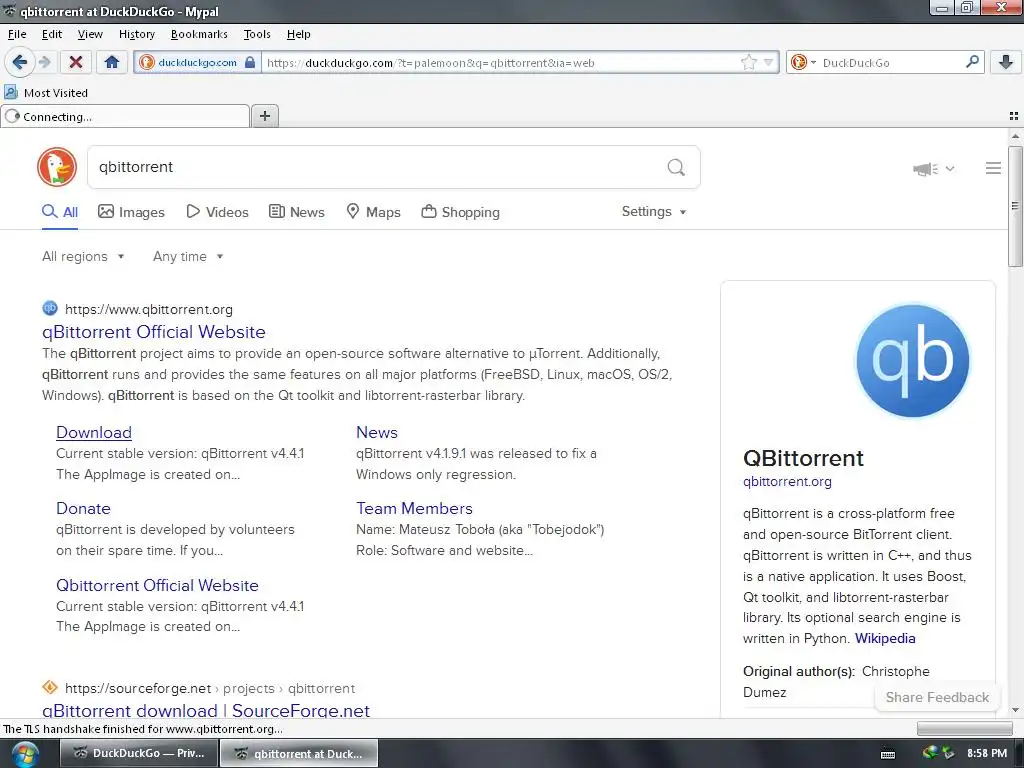The height and width of the screenshot is (768, 1024).
Task: Open the History menu
Action: [136, 34]
